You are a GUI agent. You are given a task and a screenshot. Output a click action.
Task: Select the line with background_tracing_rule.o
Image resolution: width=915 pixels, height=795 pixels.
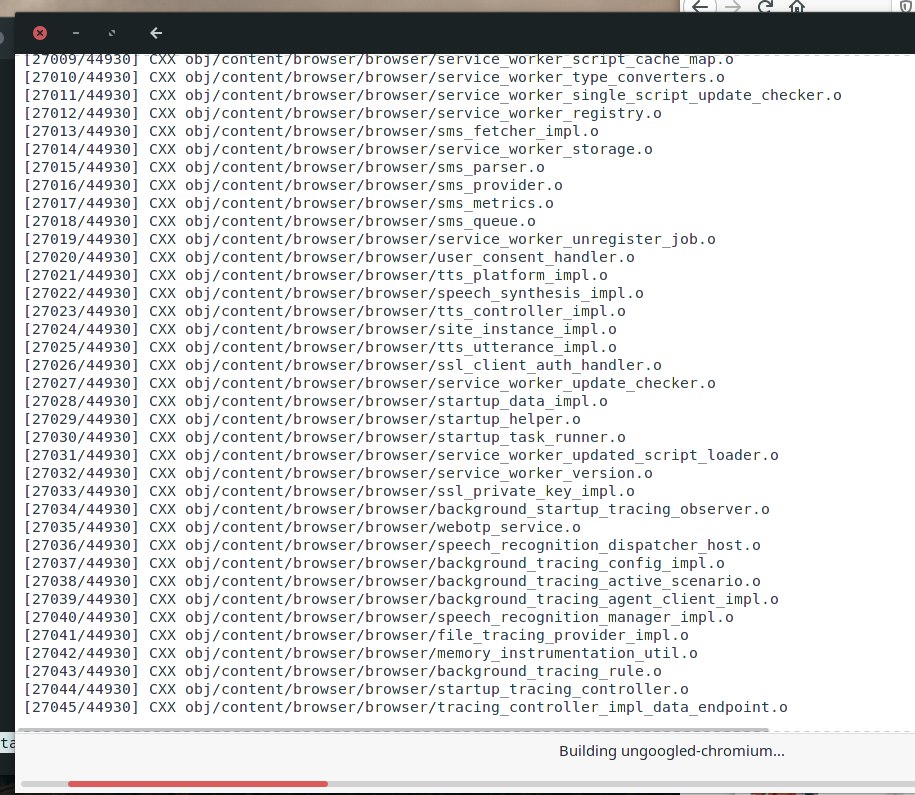(x=343, y=674)
